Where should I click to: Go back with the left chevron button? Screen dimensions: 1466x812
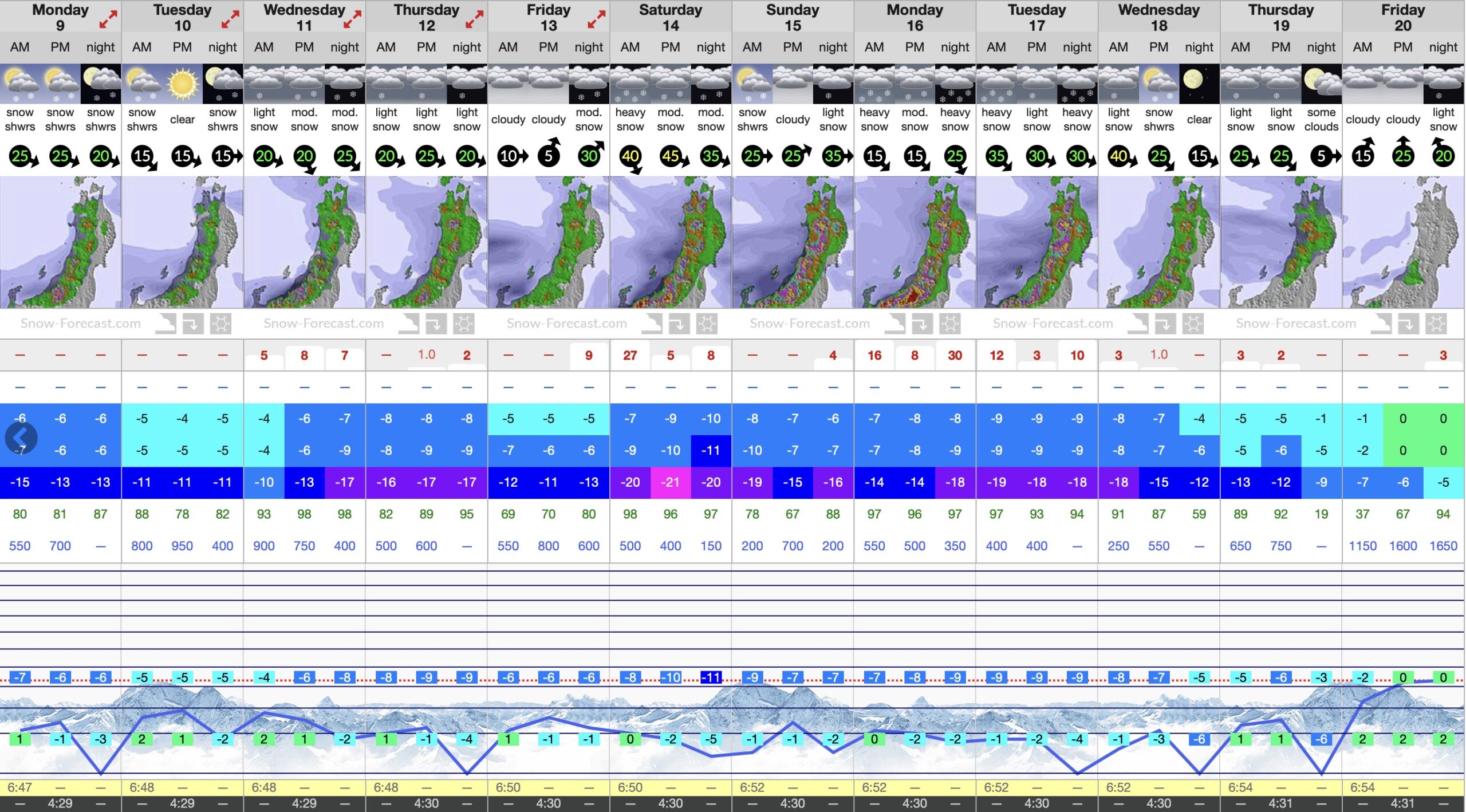point(21,437)
